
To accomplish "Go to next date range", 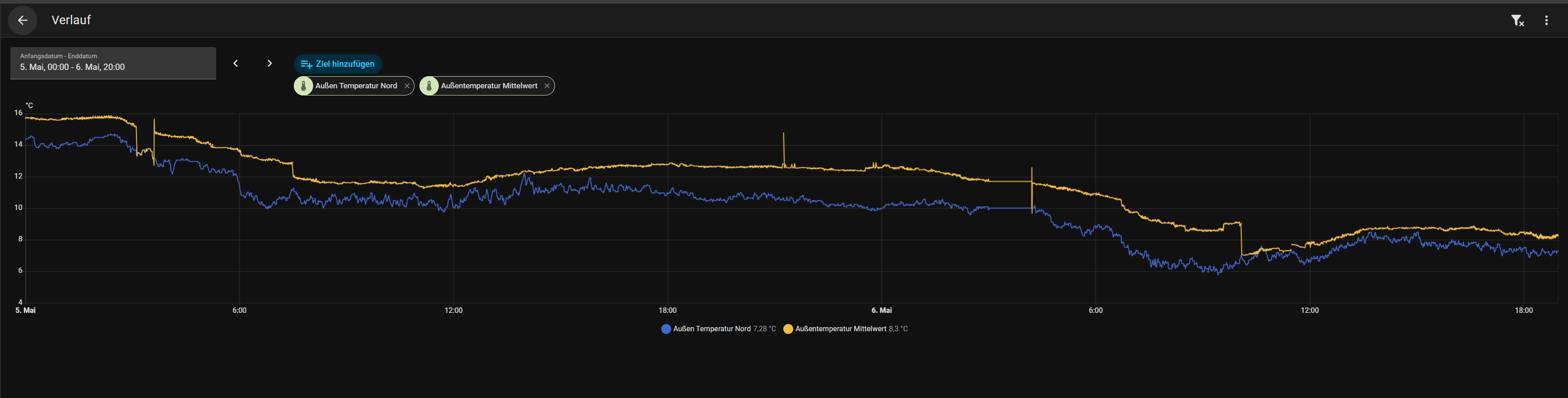I will [270, 63].
